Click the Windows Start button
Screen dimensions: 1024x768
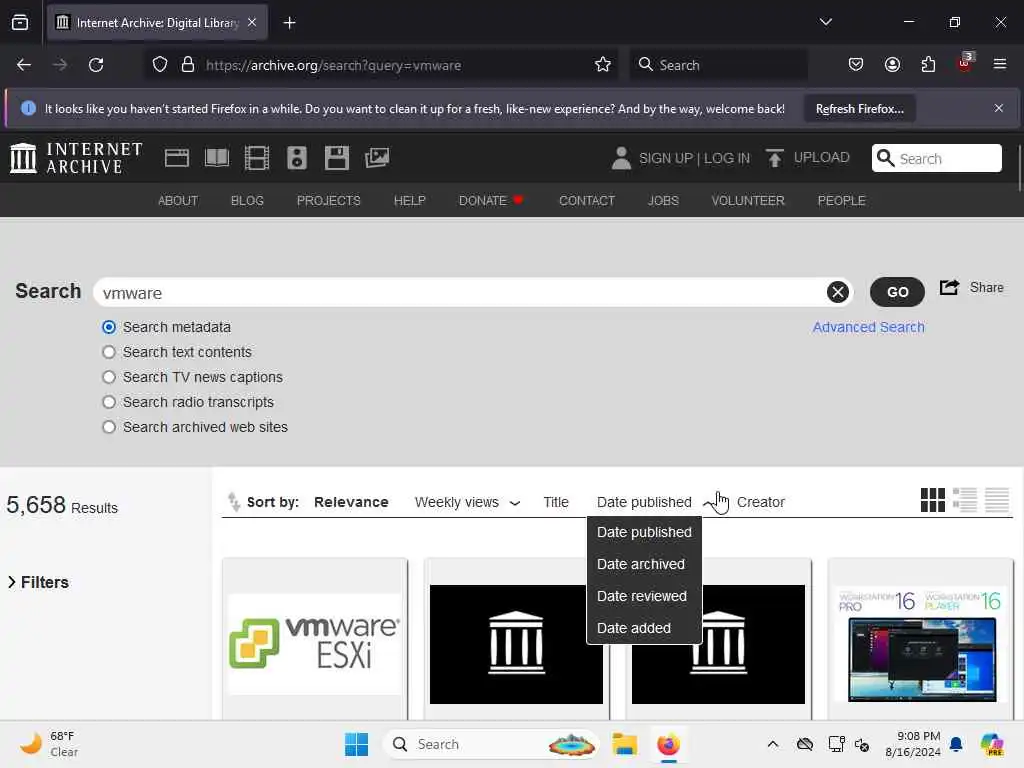click(357, 744)
